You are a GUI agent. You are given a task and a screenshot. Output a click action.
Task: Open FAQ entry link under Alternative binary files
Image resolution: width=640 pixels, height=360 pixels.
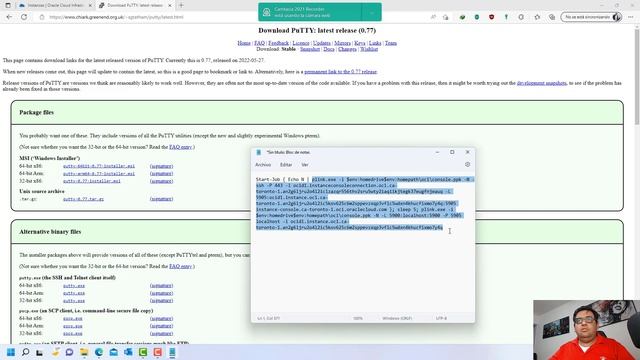181,267
